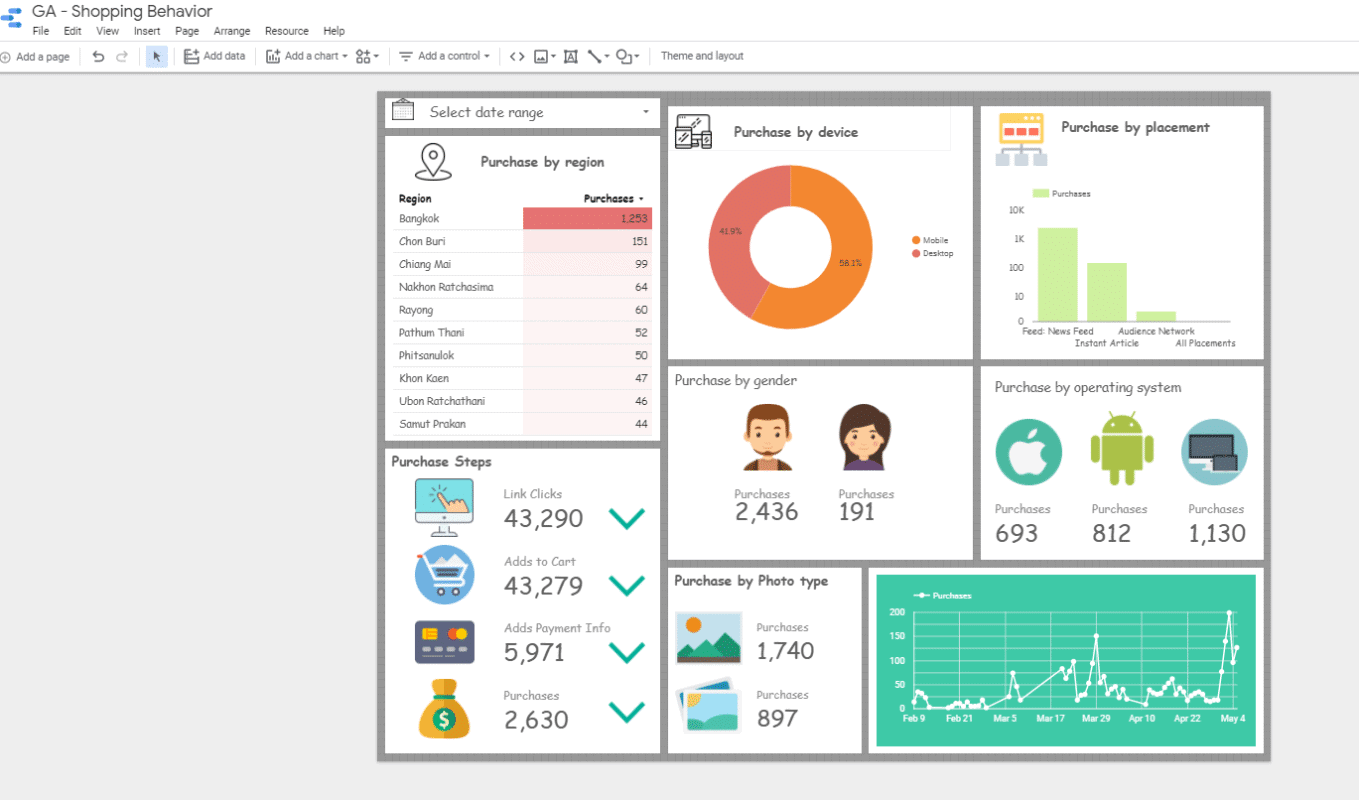Open the Add a control dropdown
The height and width of the screenshot is (800, 1359).
point(443,56)
